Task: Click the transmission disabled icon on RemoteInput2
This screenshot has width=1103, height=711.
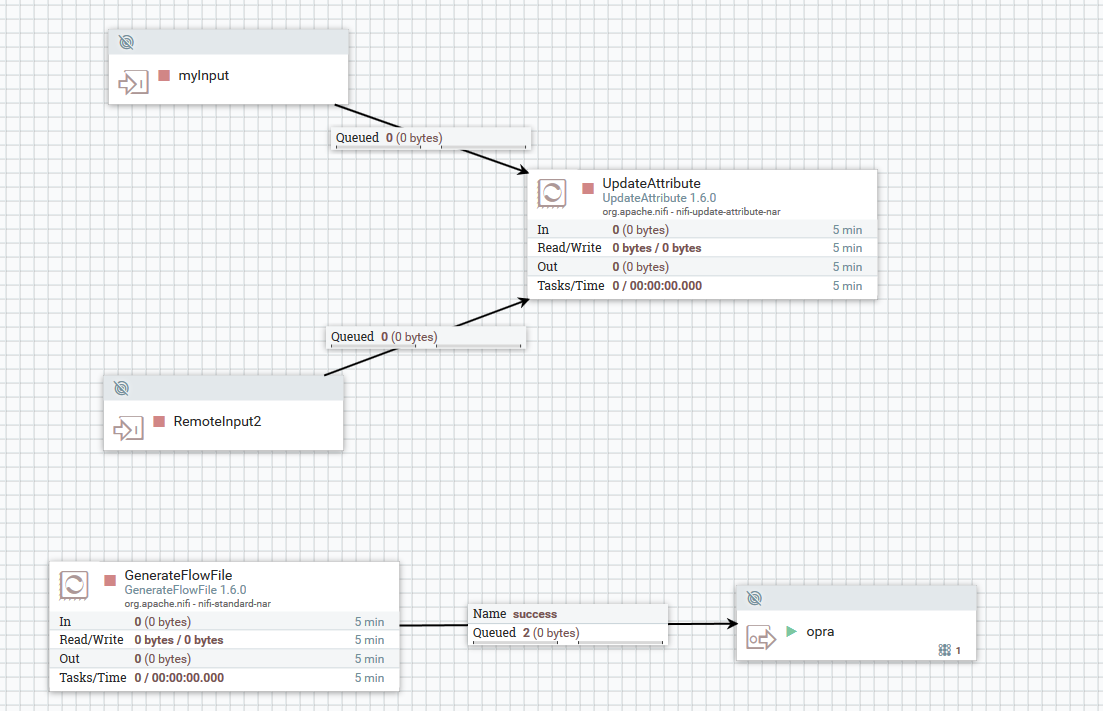Action: (x=121, y=388)
